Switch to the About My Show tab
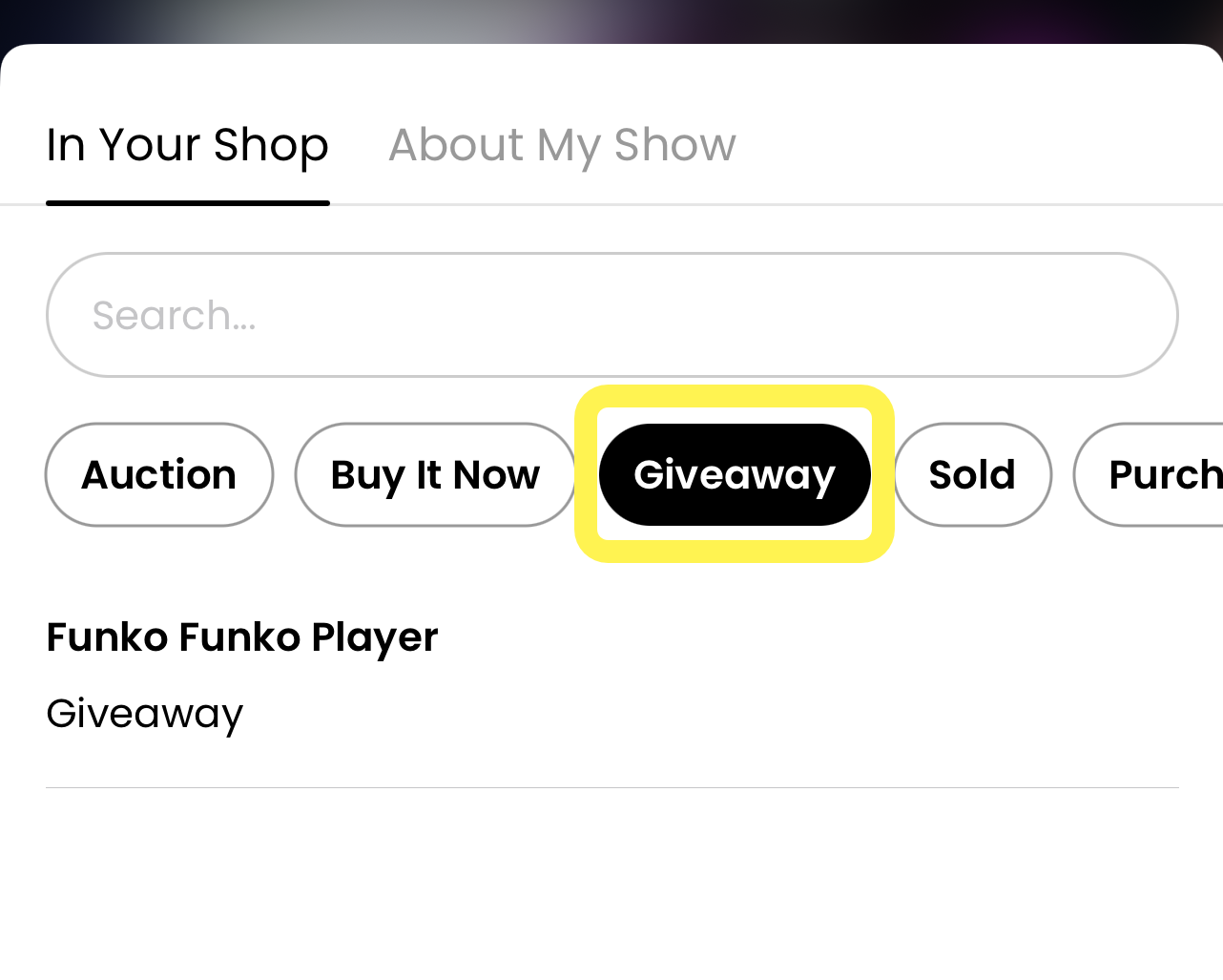Image resolution: width=1223 pixels, height=980 pixels. pos(562,146)
